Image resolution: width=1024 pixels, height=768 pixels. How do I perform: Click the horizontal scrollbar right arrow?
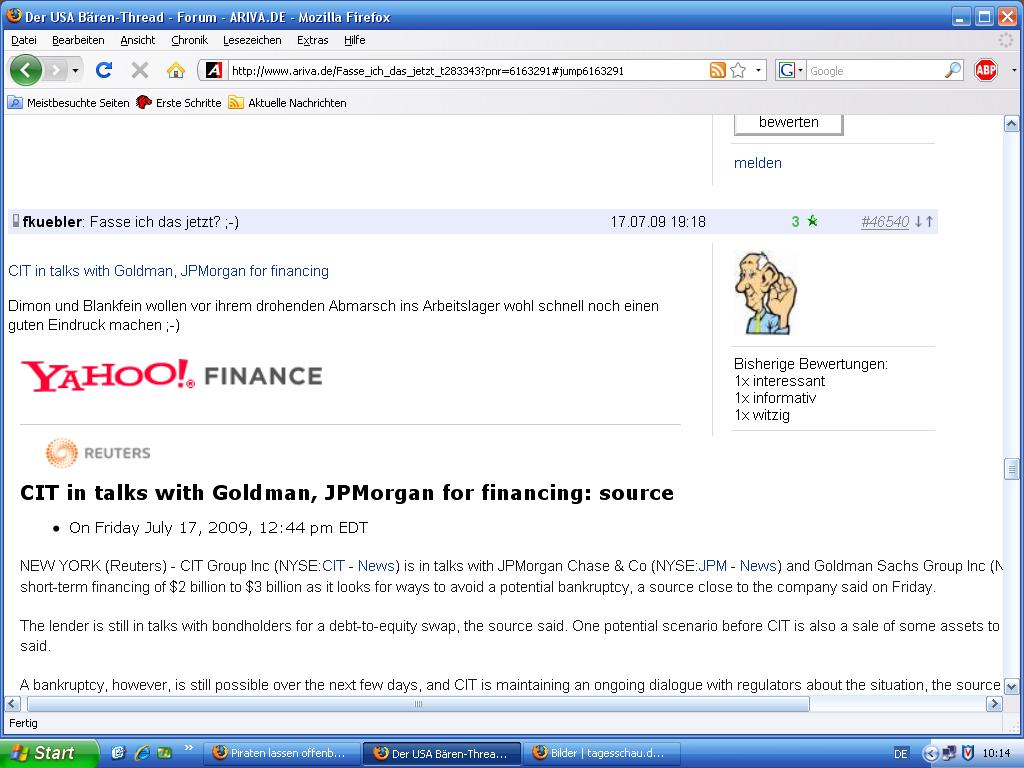pyautogui.click(x=994, y=704)
